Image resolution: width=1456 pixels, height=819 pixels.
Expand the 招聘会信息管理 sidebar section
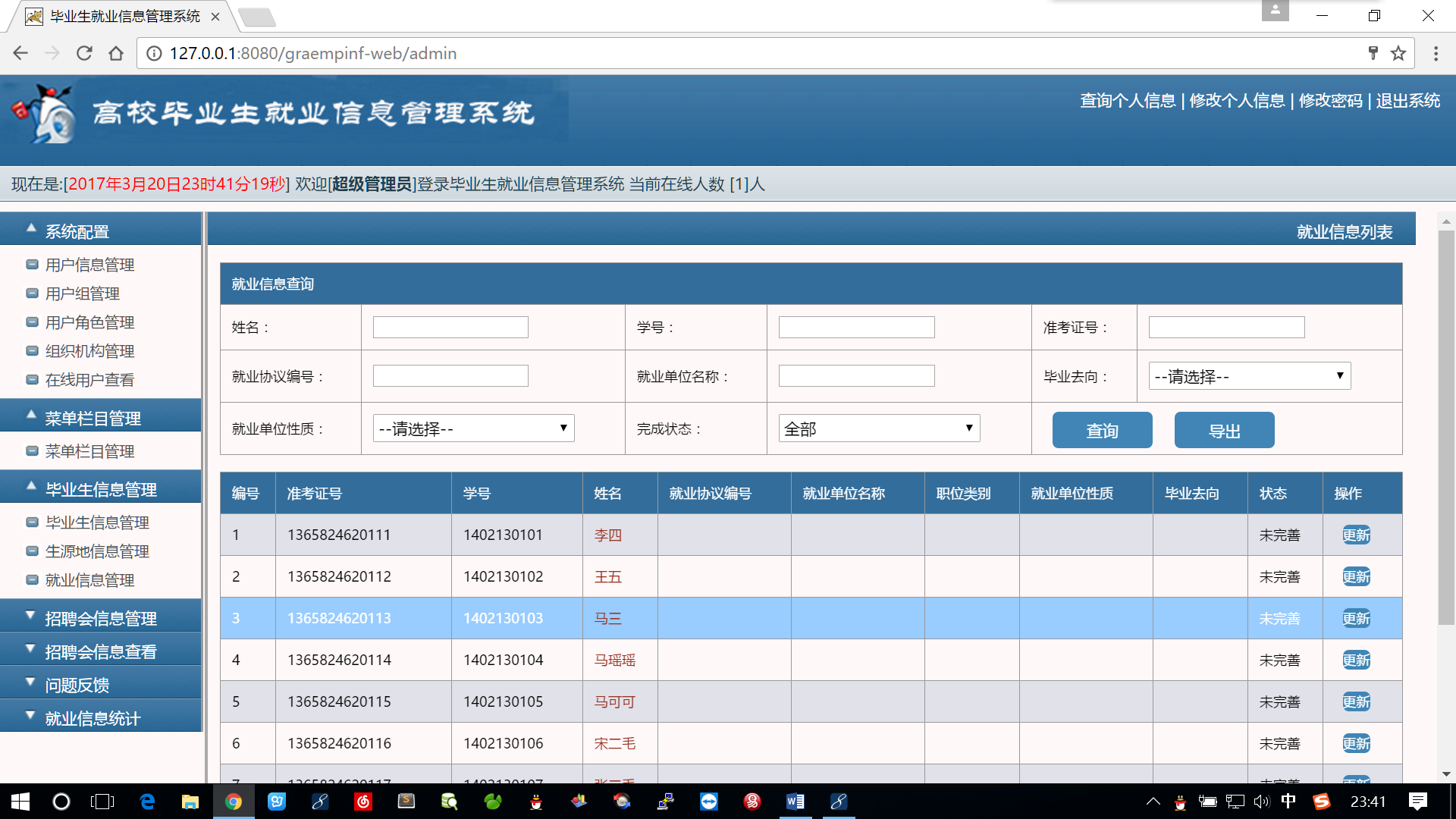tap(100, 618)
